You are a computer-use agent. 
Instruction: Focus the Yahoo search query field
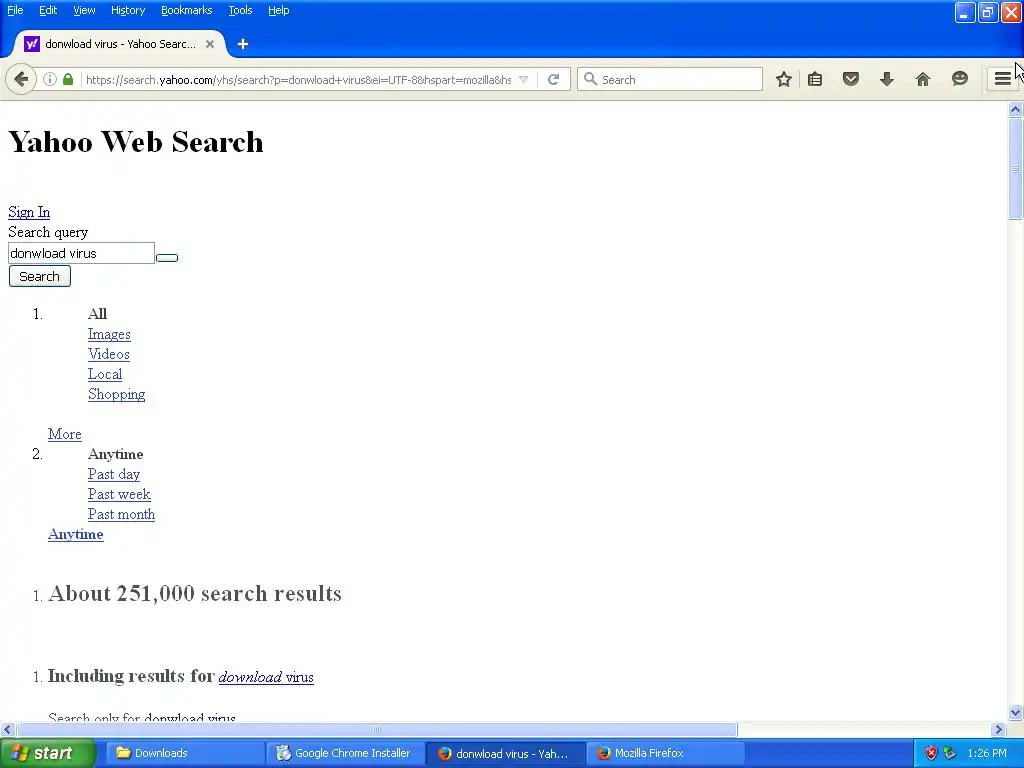[81, 253]
